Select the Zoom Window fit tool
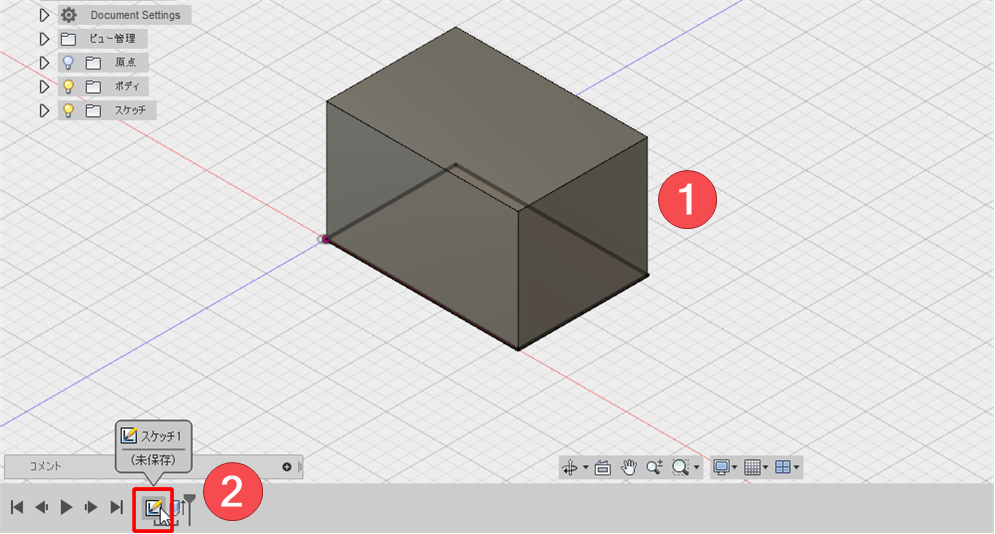Image resolution: width=995 pixels, height=534 pixels. point(680,468)
